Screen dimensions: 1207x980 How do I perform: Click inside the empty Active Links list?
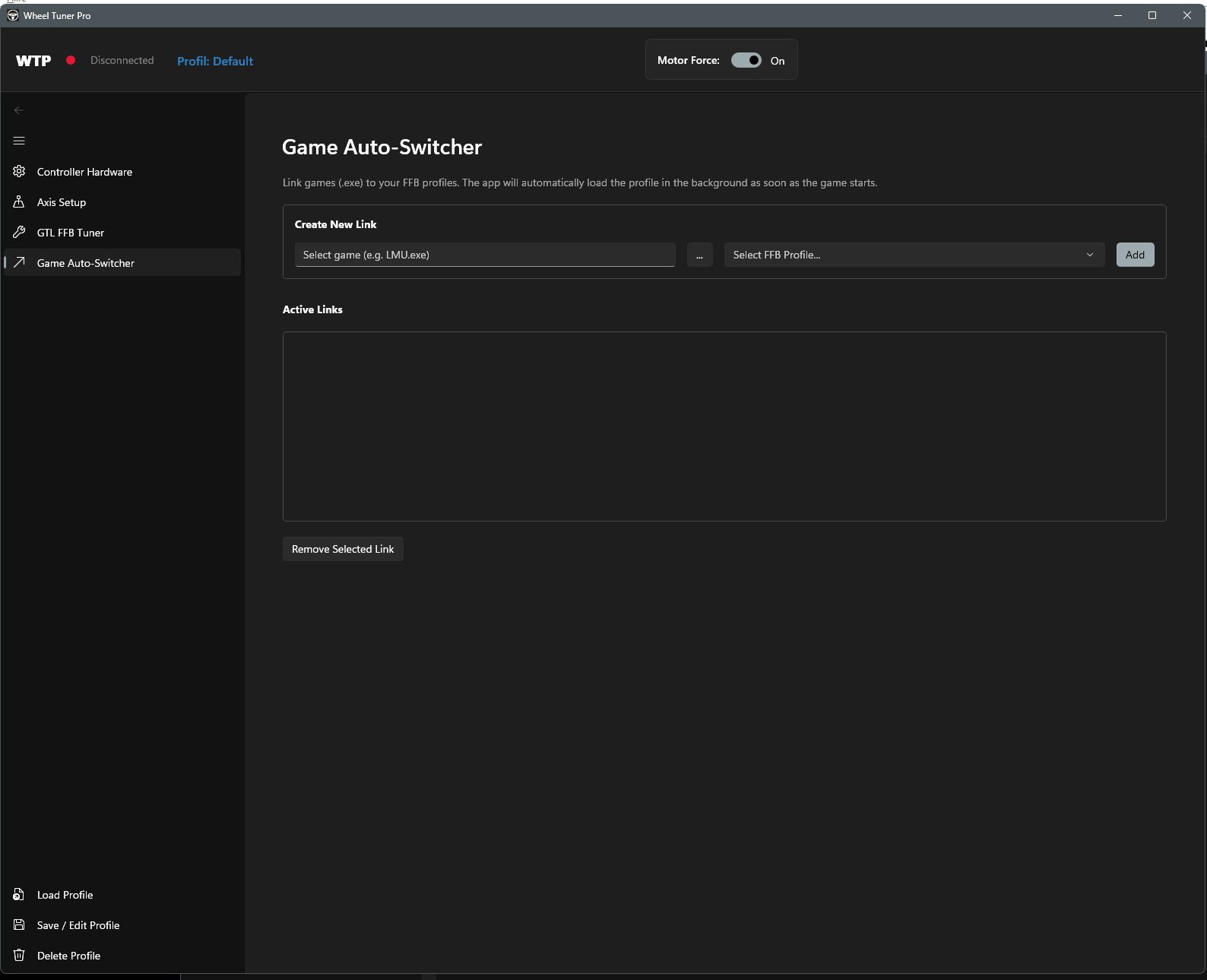pyautogui.click(x=724, y=427)
